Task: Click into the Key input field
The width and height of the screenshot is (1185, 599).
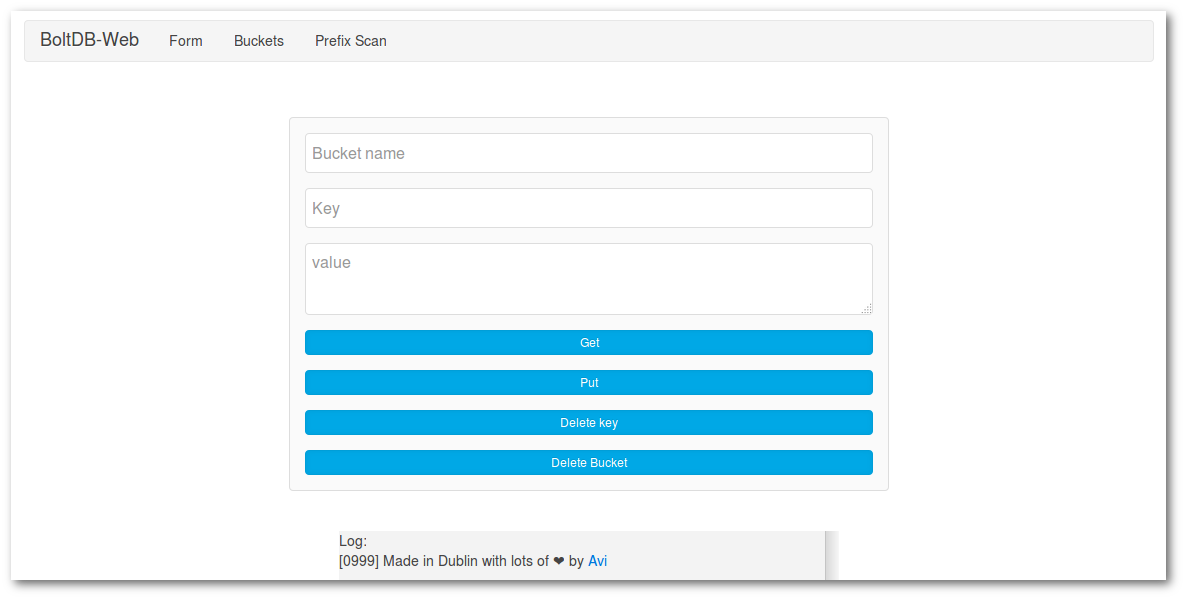Action: (x=589, y=208)
